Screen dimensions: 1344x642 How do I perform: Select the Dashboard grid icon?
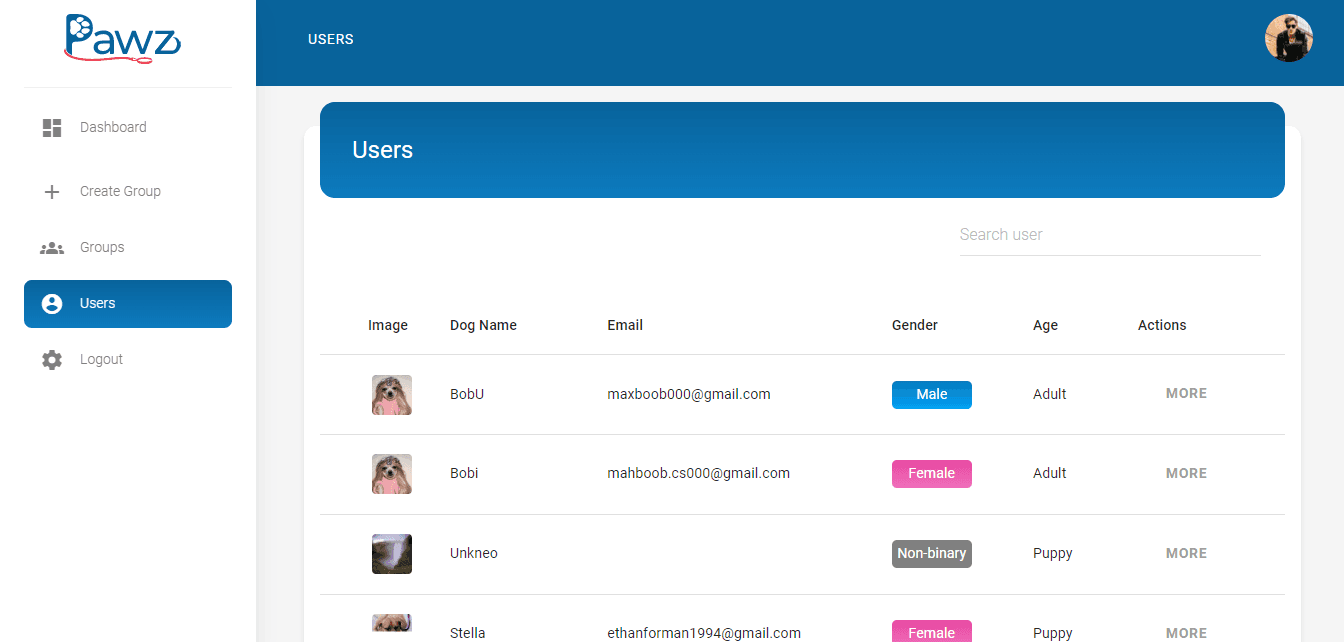tap(51, 127)
